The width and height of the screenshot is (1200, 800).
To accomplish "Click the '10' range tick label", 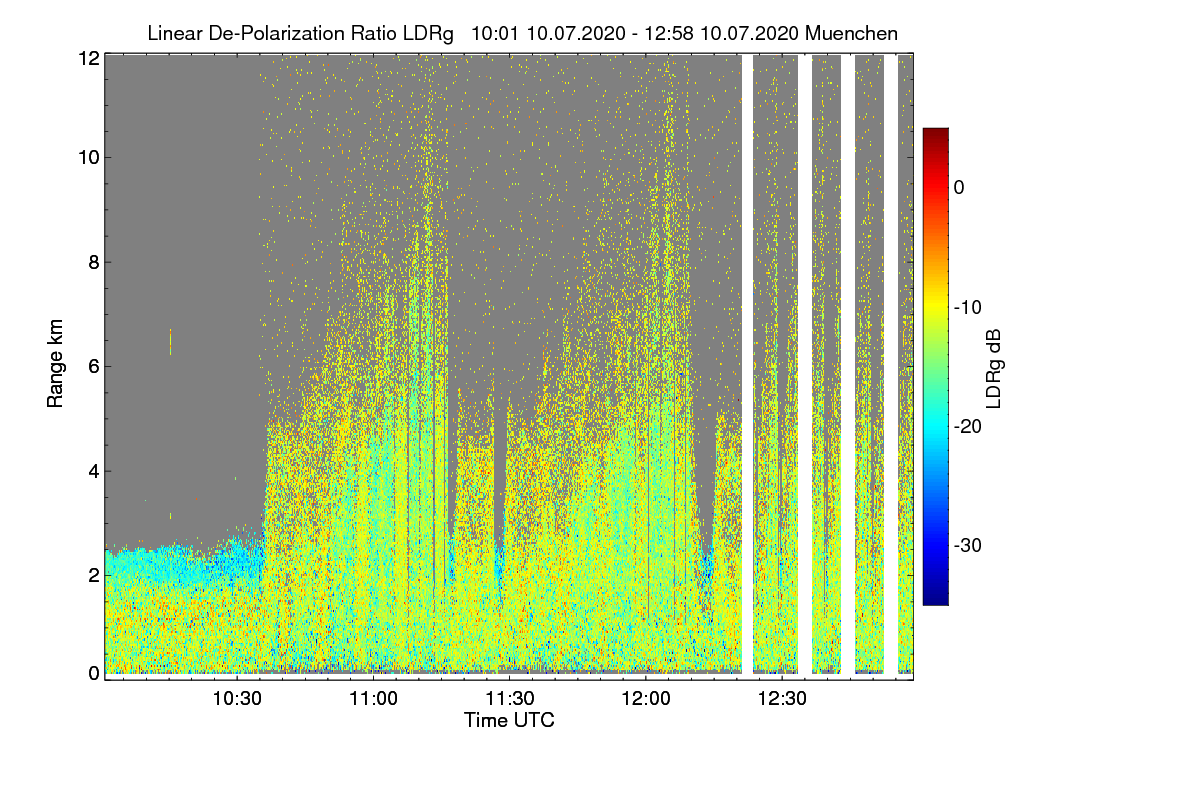I will (x=88, y=157).
